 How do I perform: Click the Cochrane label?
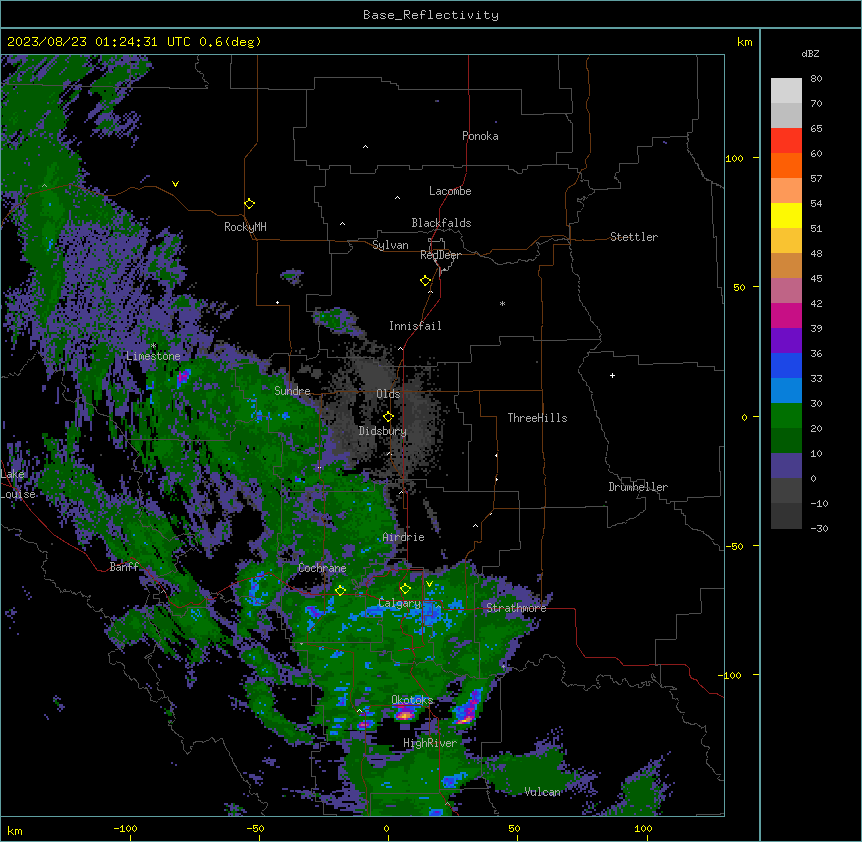tap(322, 568)
